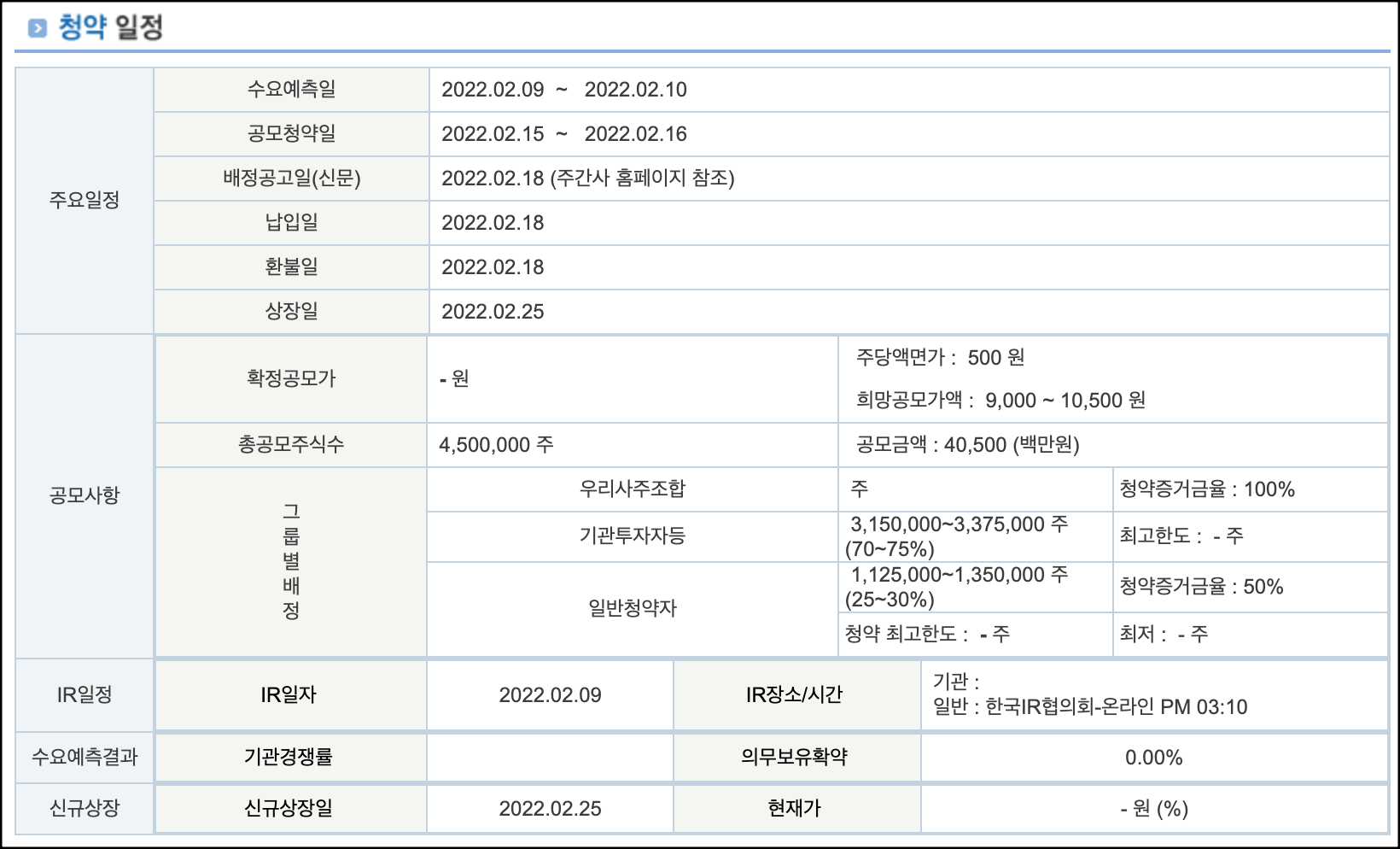Select the 환불일 date value
1400x849 pixels.
coord(493,267)
